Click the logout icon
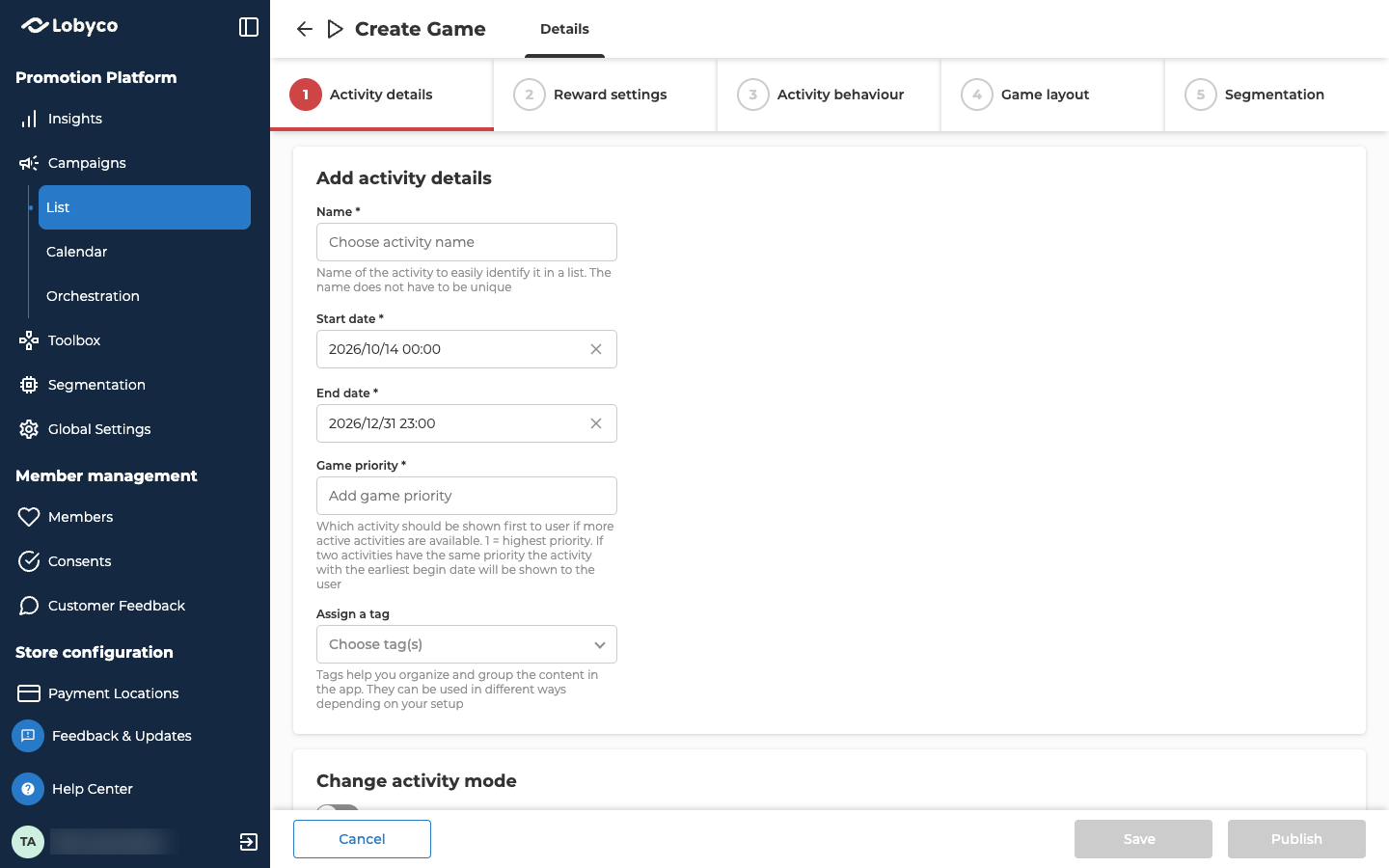This screenshot has height=868, width=1389. click(249, 842)
